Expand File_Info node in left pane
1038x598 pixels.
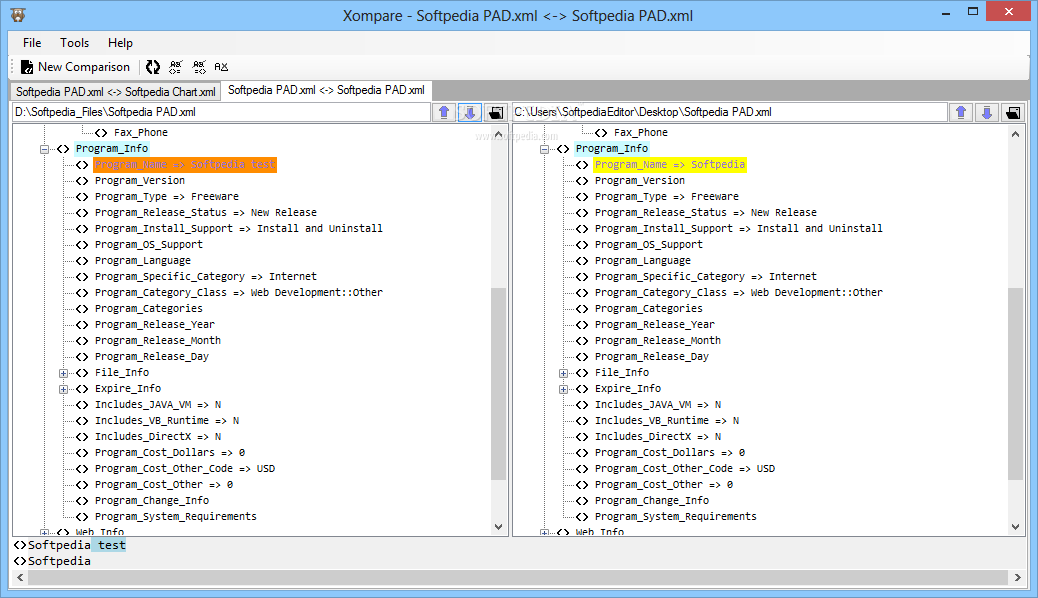(64, 373)
